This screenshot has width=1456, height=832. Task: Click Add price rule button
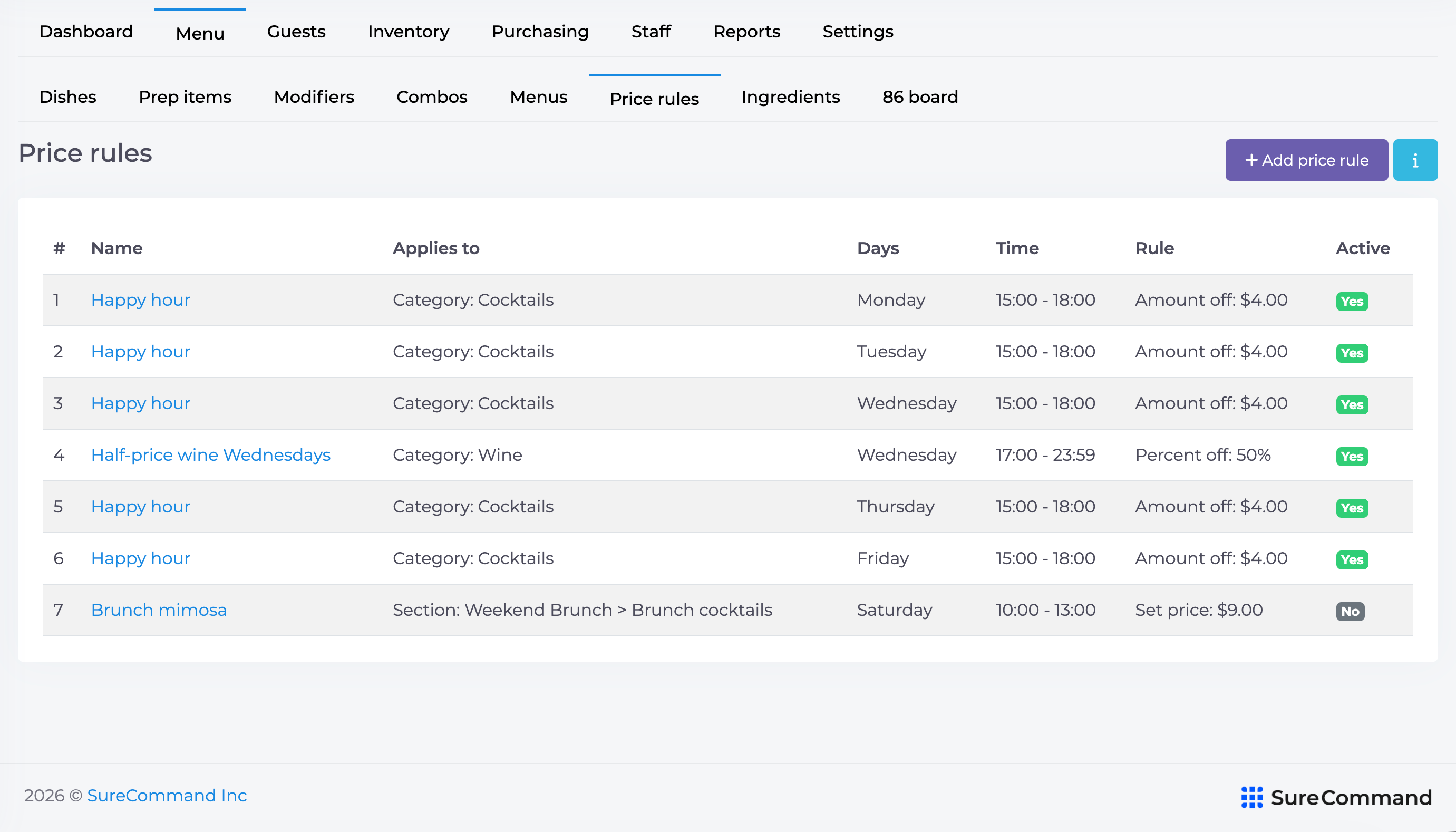click(1306, 160)
